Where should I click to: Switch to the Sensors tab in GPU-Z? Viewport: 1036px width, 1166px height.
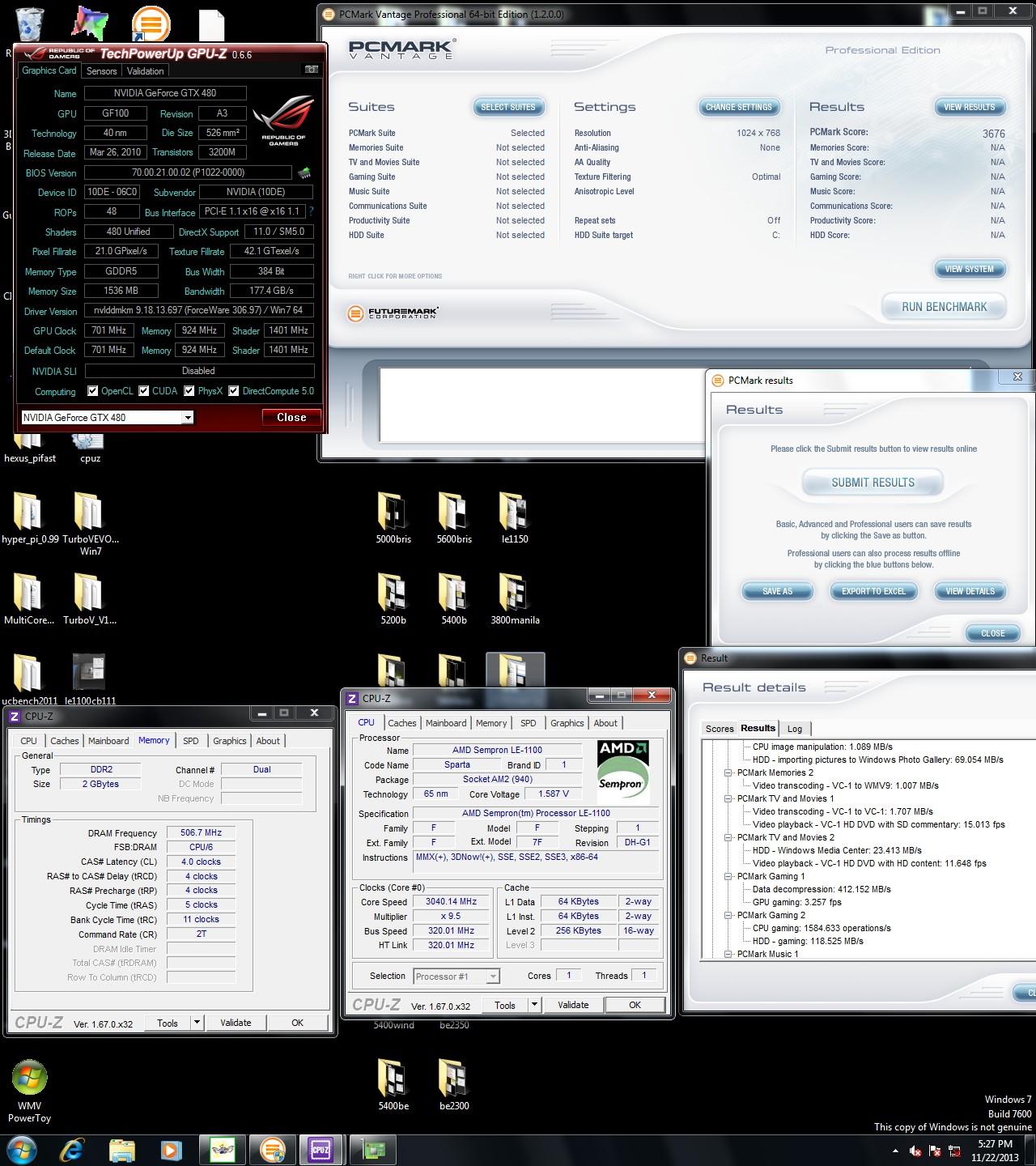click(x=102, y=71)
